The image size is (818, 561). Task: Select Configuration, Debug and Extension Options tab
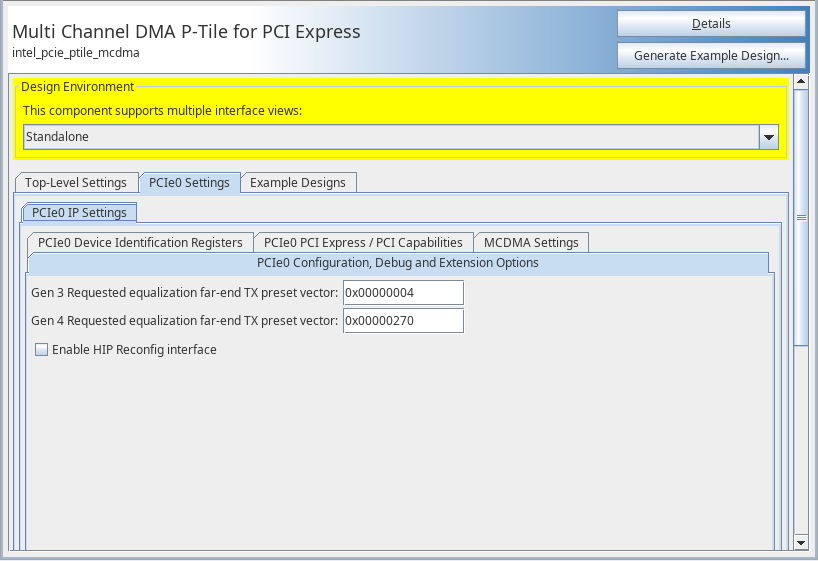pyautogui.click(x=398, y=263)
